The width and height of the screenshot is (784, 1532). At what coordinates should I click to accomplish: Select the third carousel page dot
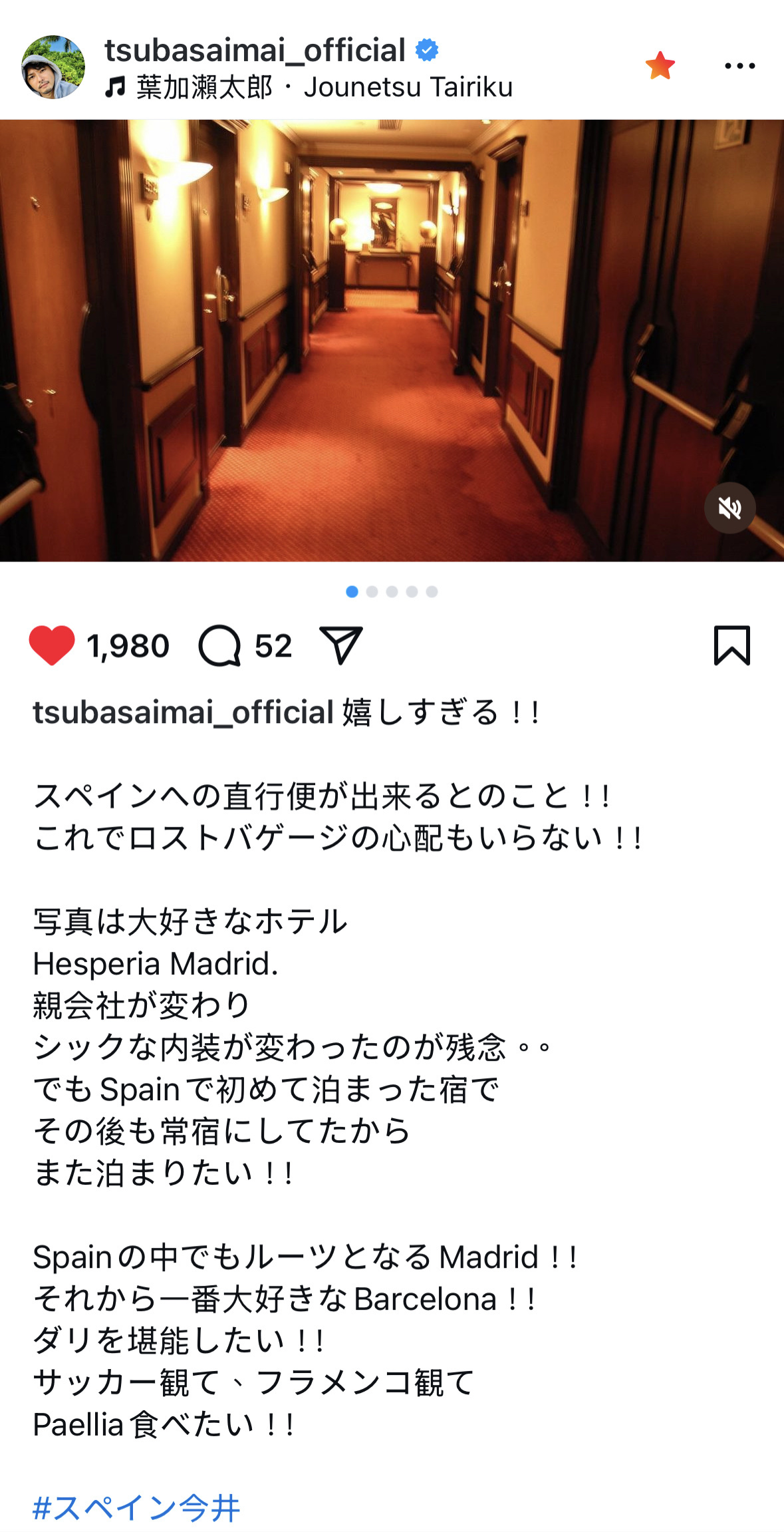[392, 591]
